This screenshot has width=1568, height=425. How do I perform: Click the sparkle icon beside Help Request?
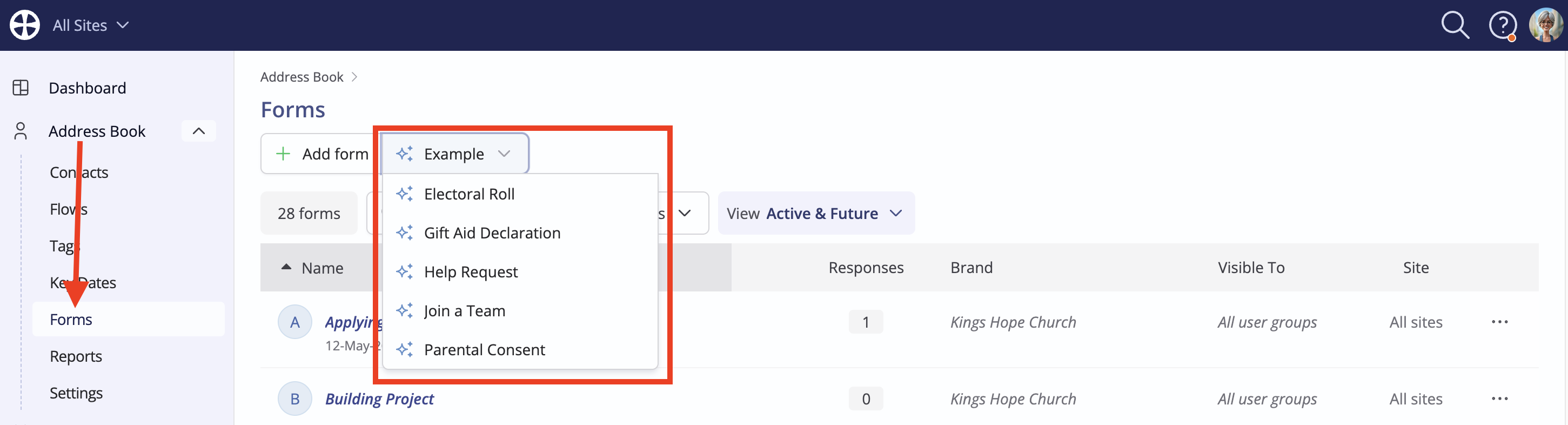tap(405, 271)
